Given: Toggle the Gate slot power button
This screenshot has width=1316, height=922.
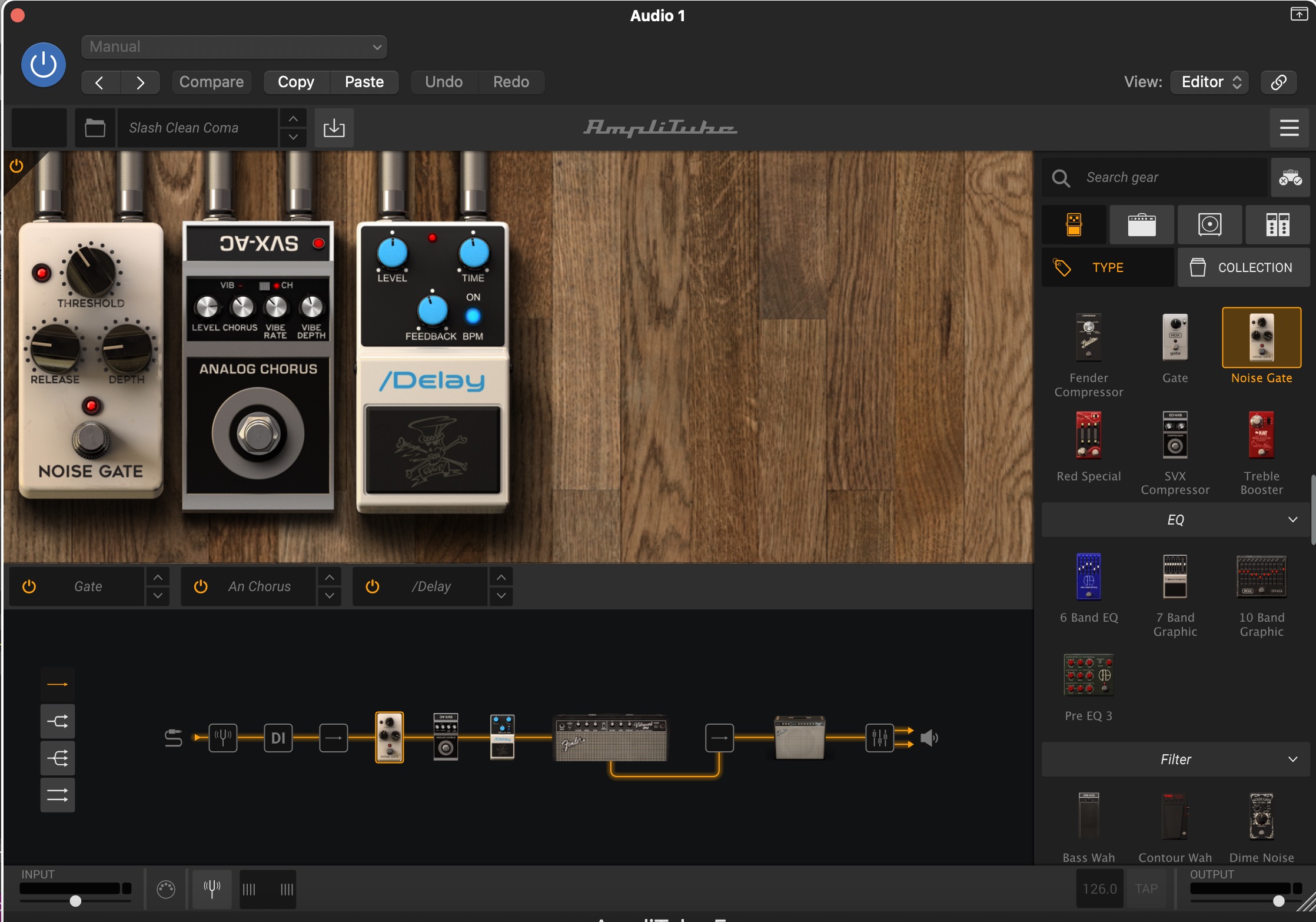Looking at the screenshot, I should pyautogui.click(x=29, y=586).
